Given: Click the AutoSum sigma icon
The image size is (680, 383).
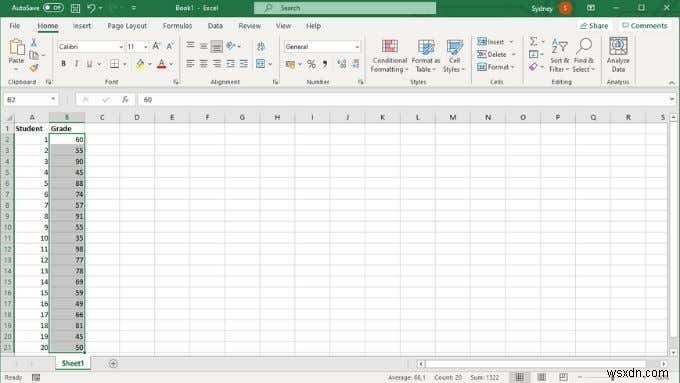Looking at the screenshot, I should coord(533,41).
